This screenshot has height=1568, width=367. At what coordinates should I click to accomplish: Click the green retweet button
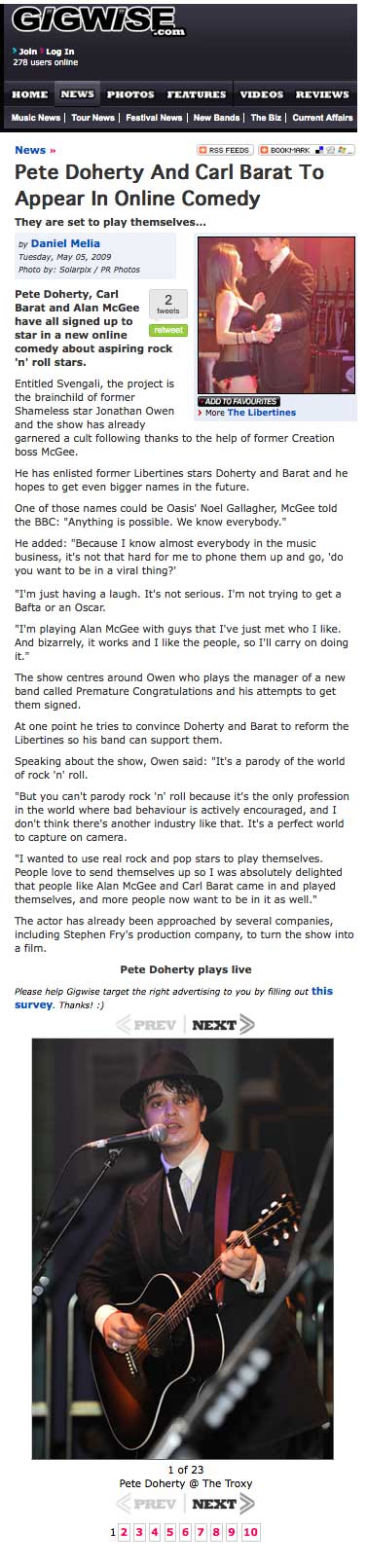167,329
